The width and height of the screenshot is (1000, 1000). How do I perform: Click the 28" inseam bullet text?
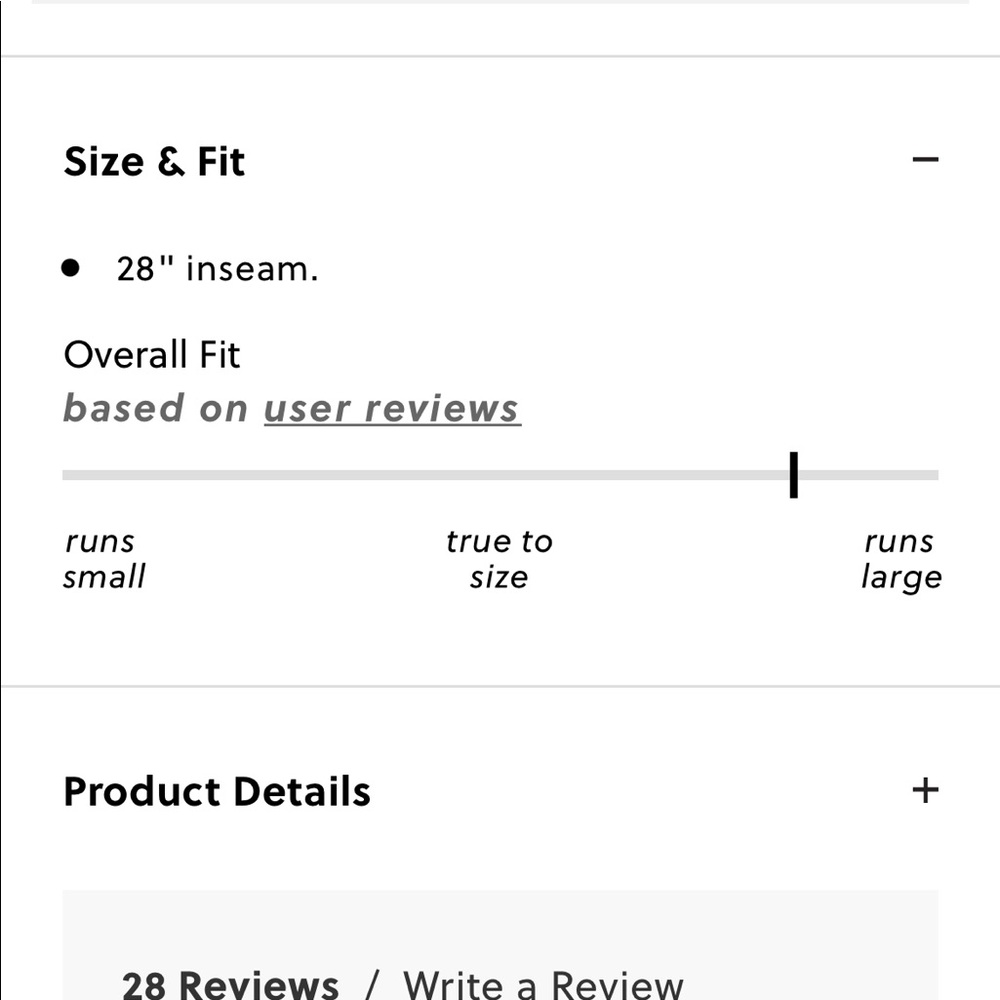click(217, 268)
